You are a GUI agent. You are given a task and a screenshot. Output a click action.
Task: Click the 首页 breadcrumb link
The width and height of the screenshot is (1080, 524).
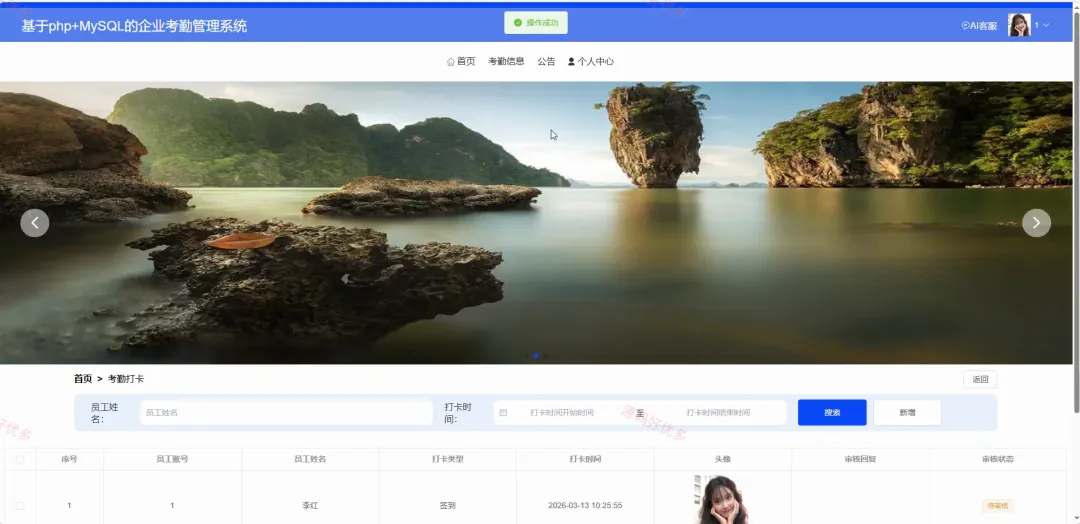pyautogui.click(x=83, y=379)
